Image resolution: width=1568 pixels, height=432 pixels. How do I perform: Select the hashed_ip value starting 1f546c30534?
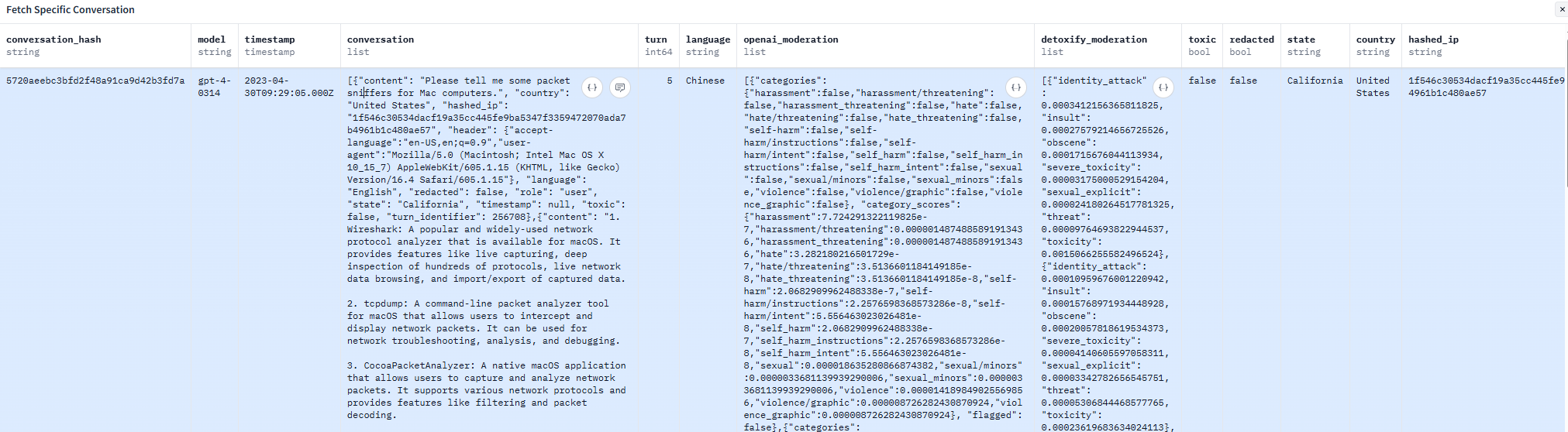(x=1486, y=87)
